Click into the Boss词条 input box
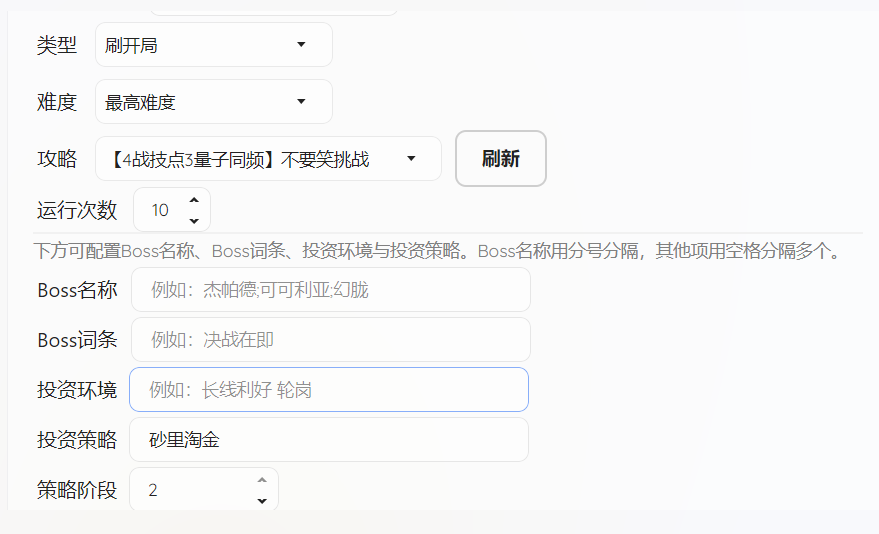 click(x=330, y=340)
